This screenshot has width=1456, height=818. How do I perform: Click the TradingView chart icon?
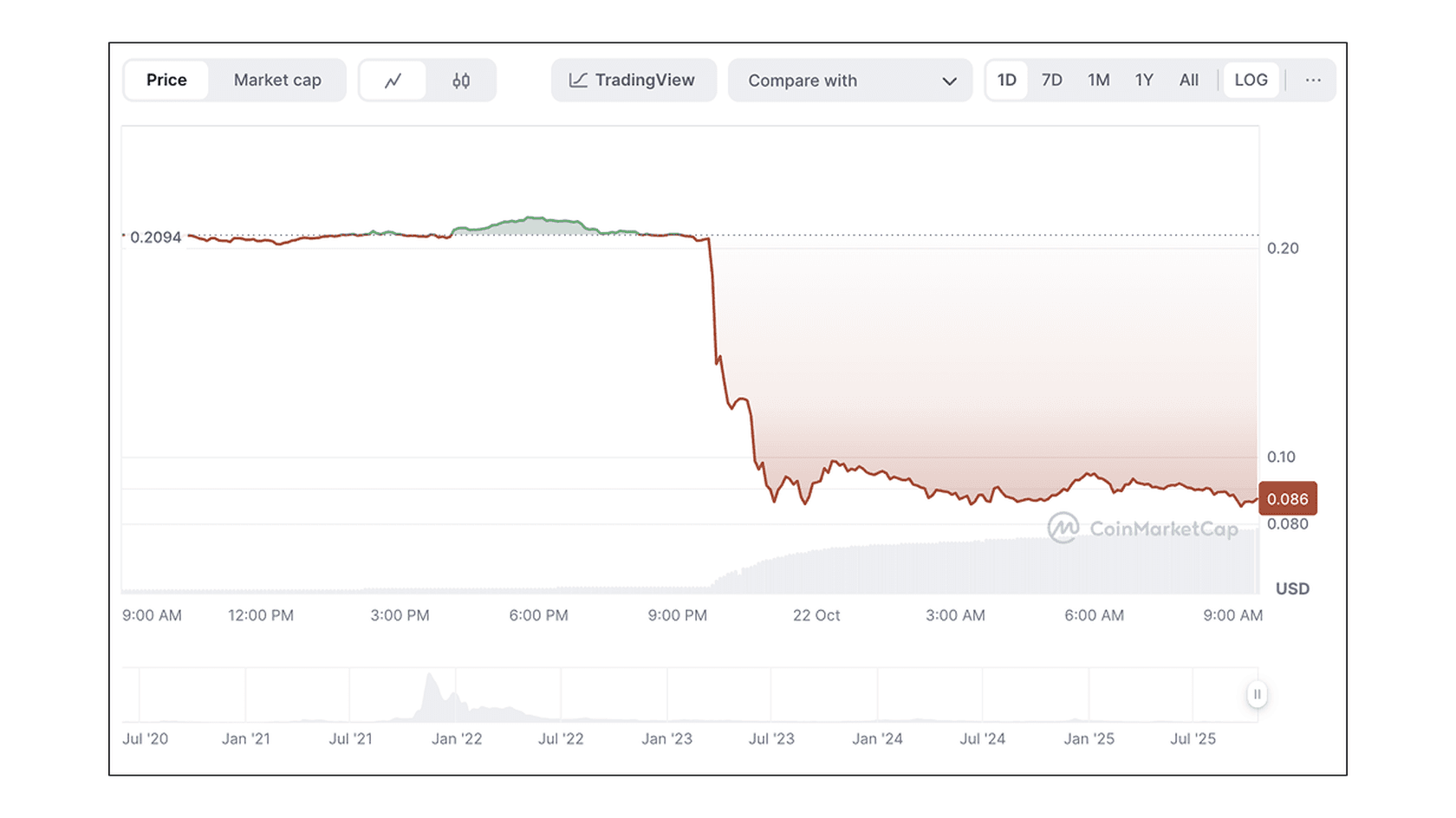tap(578, 81)
